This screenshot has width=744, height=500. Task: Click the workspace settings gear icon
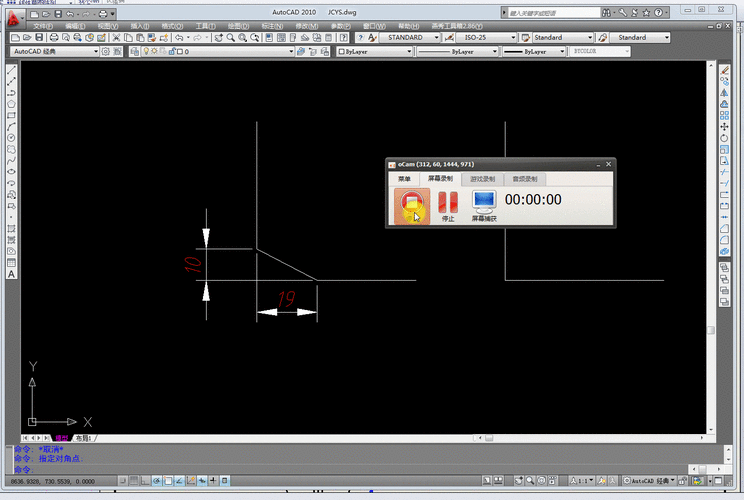[x=106, y=51]
